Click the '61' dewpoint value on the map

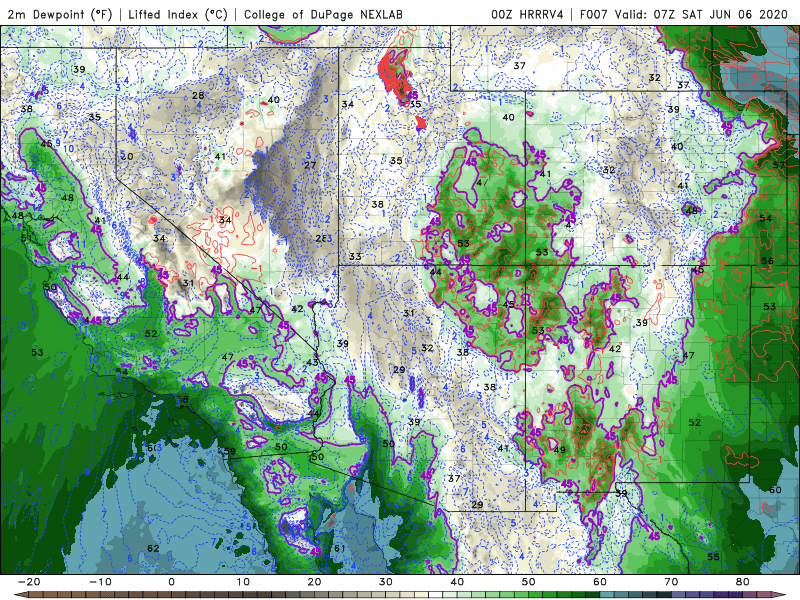pyautogui.click(x=339, y=548)
